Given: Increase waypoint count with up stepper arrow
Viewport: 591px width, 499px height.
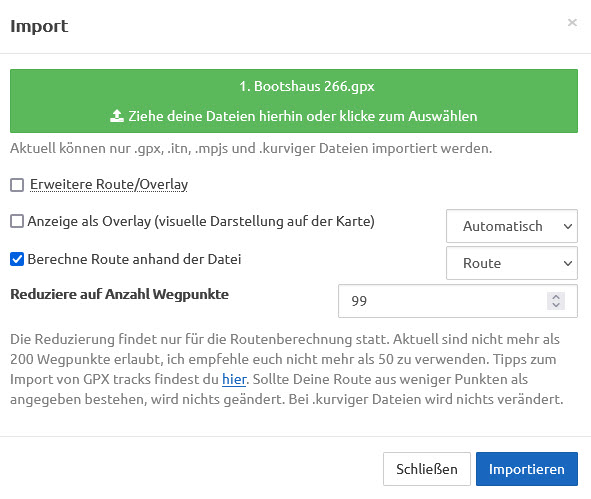Looking at the screenshot, I should (556, 297).
